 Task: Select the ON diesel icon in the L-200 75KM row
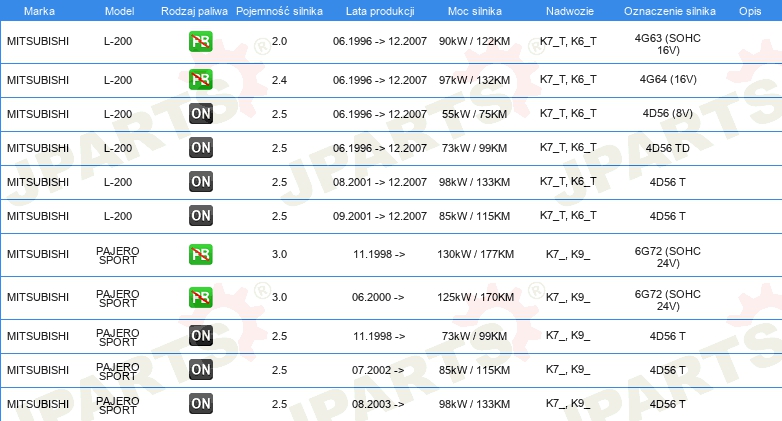click(x=201, y=114)
